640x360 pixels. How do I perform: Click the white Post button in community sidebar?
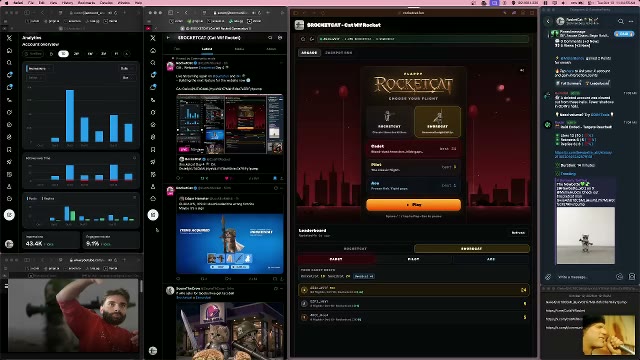point(153,215)
